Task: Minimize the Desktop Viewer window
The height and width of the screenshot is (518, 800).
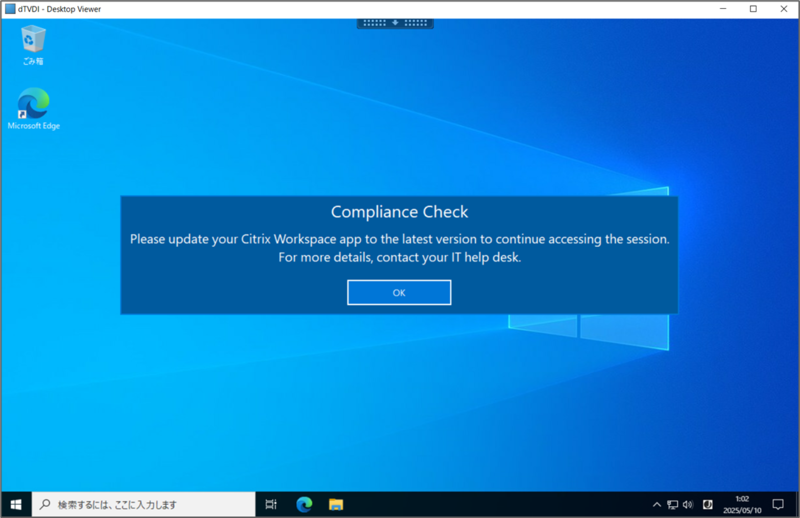Action: (723, 9)
